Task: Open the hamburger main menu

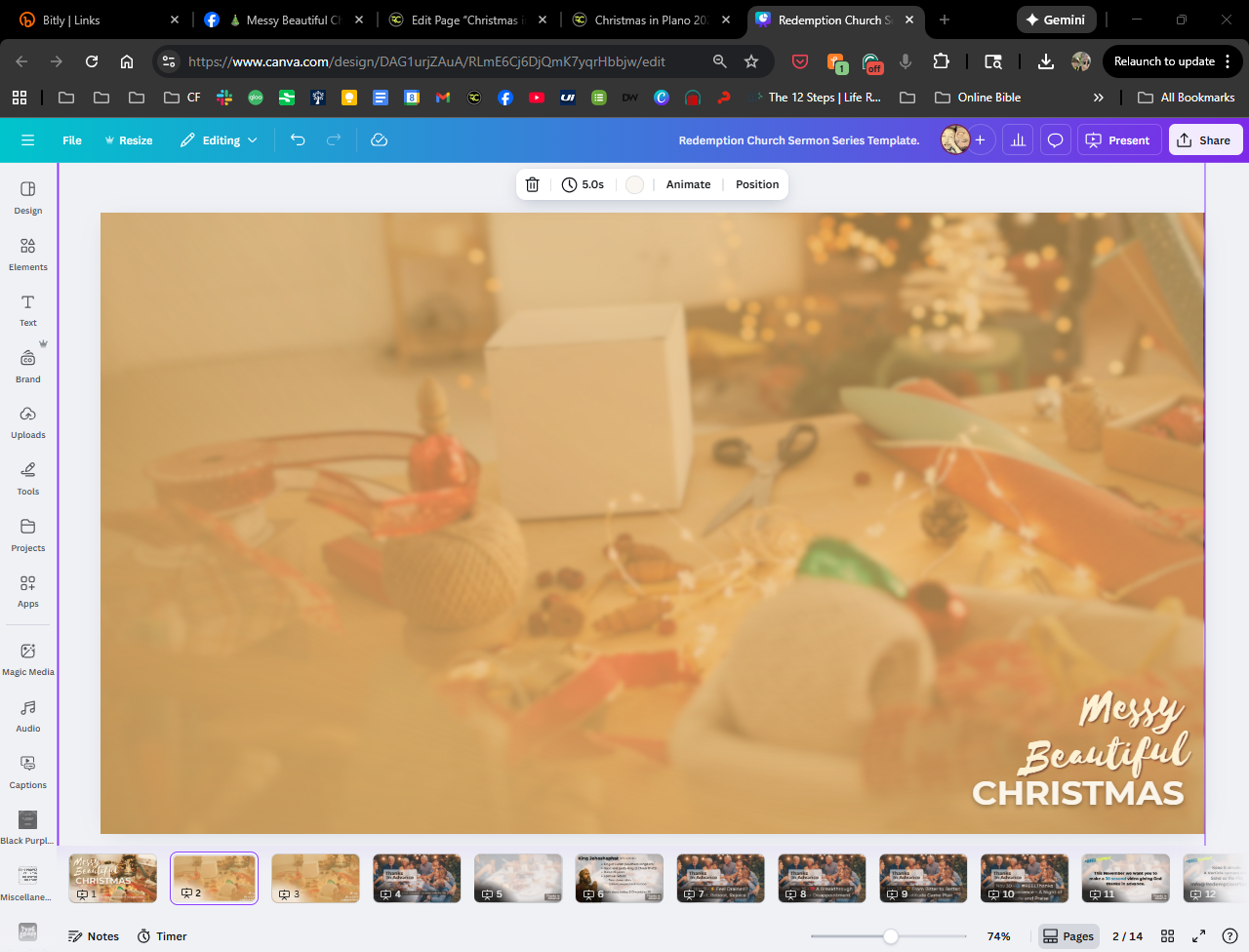Action: tap(28, 140)
